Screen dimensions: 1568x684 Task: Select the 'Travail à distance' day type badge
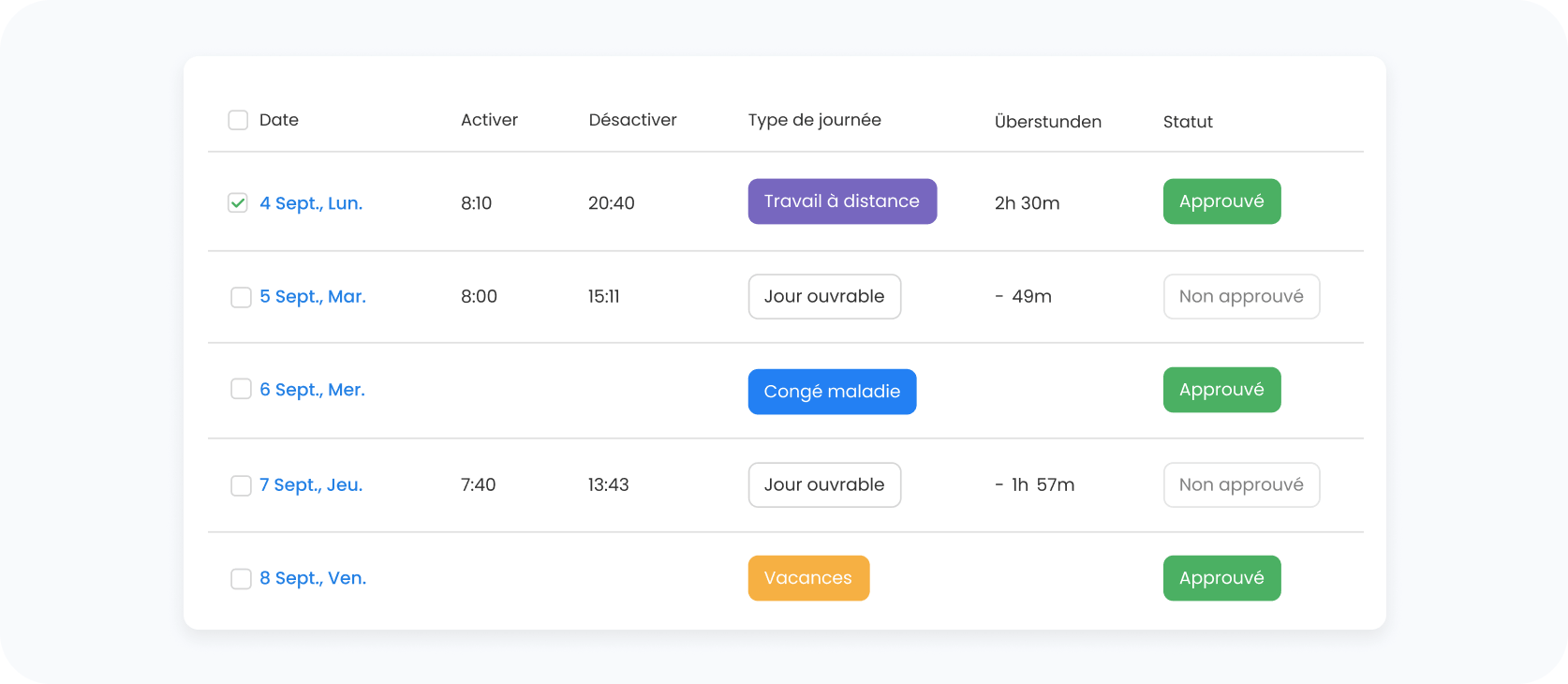pos(841,201)
